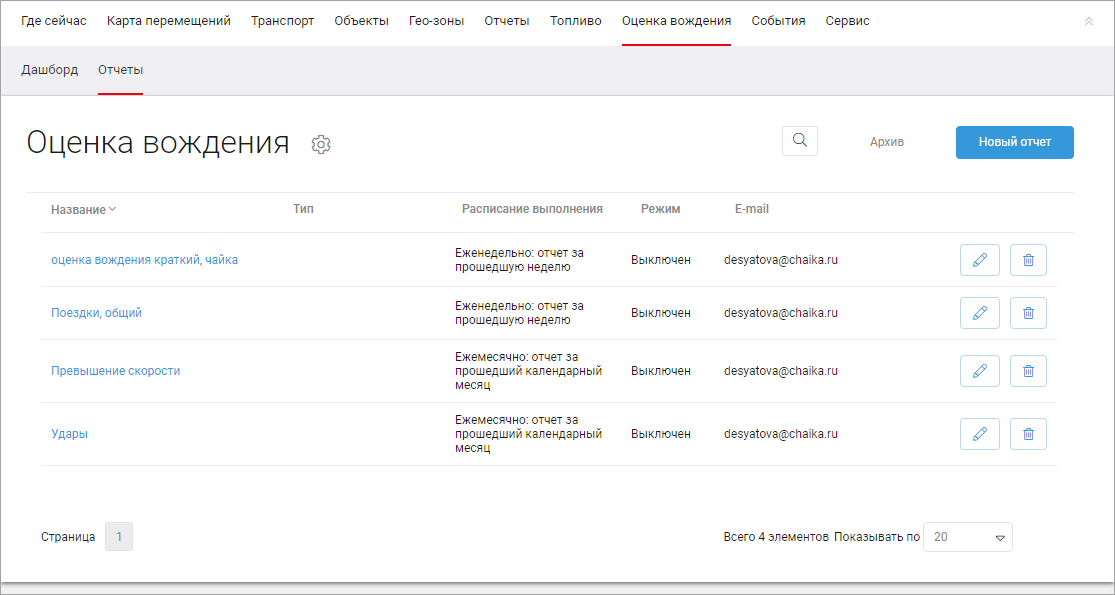Click the 'Расписание выполнения' column header

(x=533, y=209)
